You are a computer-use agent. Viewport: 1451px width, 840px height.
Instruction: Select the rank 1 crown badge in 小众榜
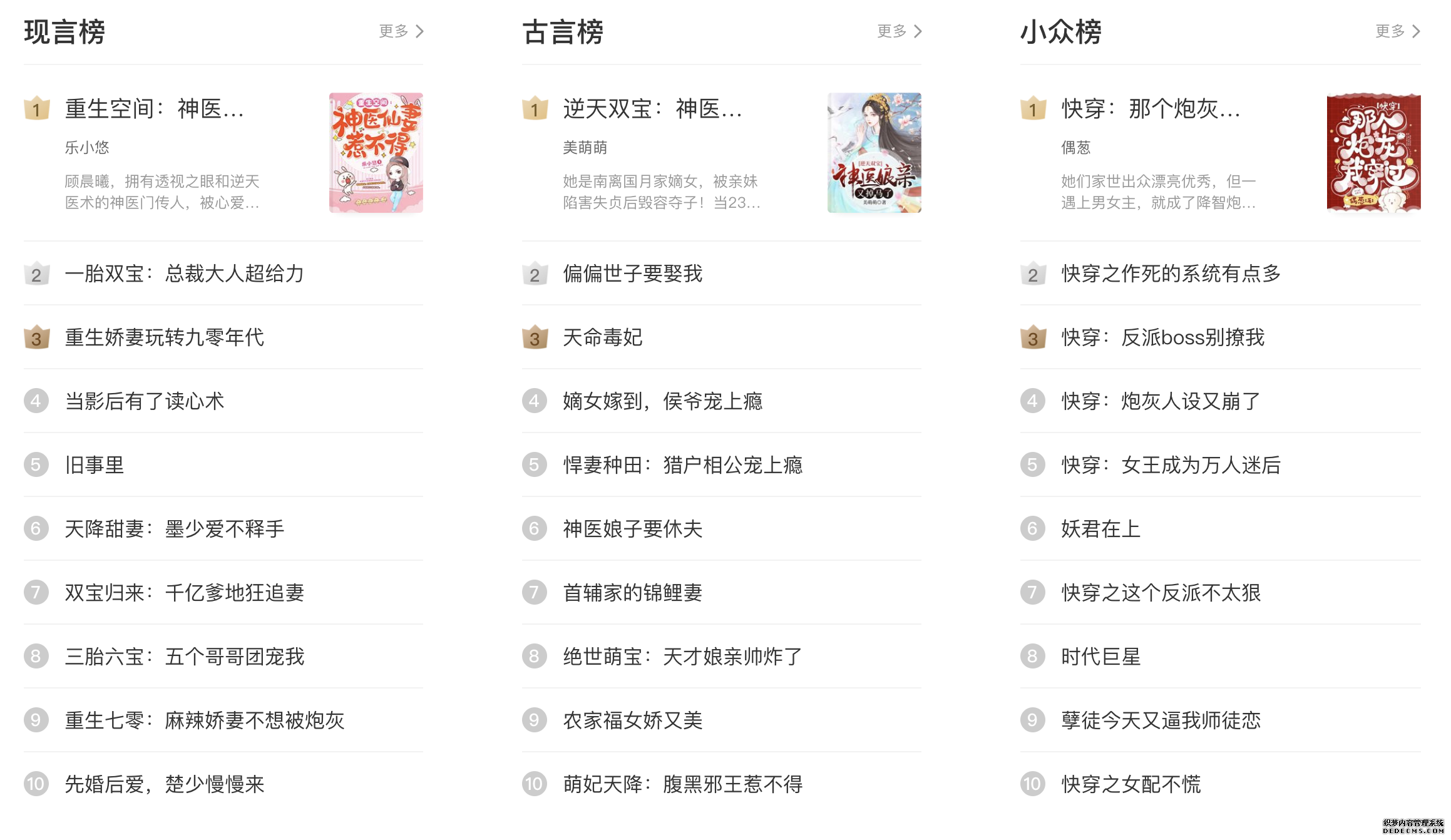1032,110
